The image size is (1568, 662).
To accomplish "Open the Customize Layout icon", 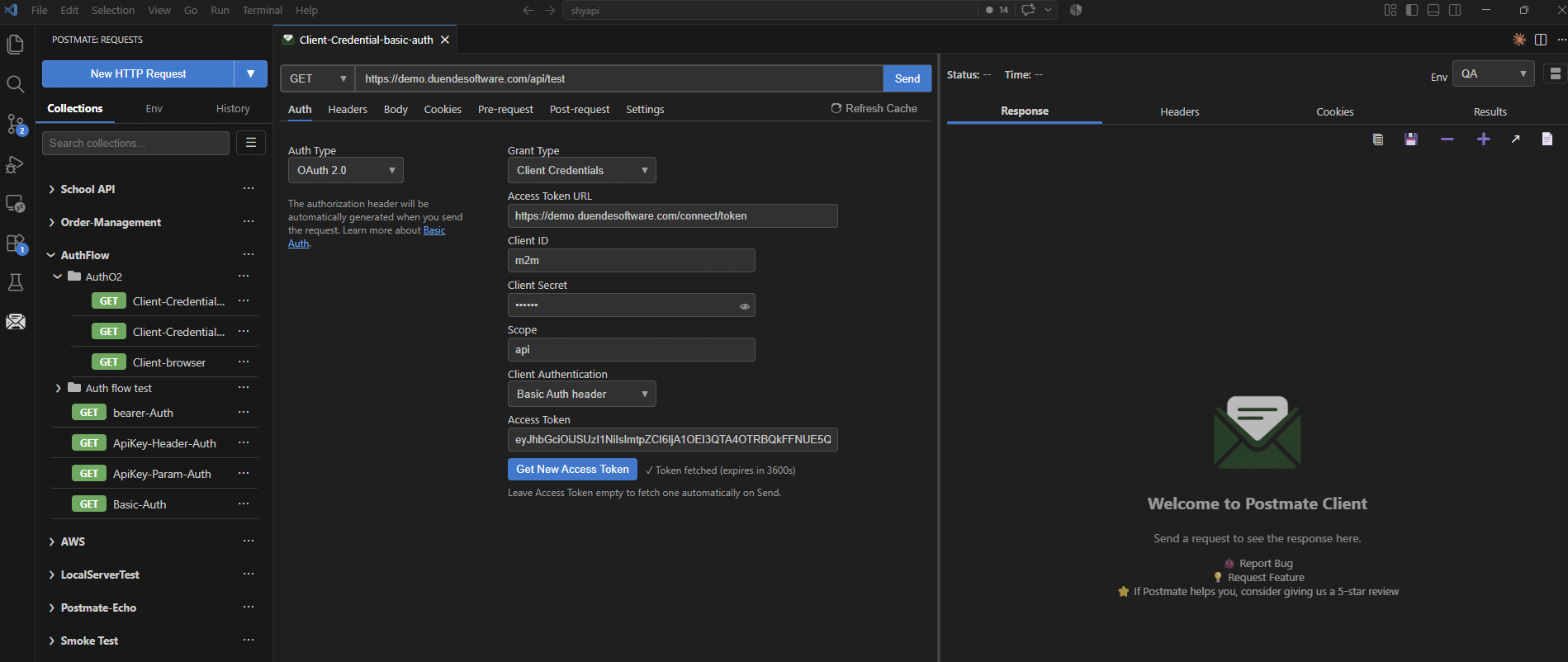I will (1390, 10).
